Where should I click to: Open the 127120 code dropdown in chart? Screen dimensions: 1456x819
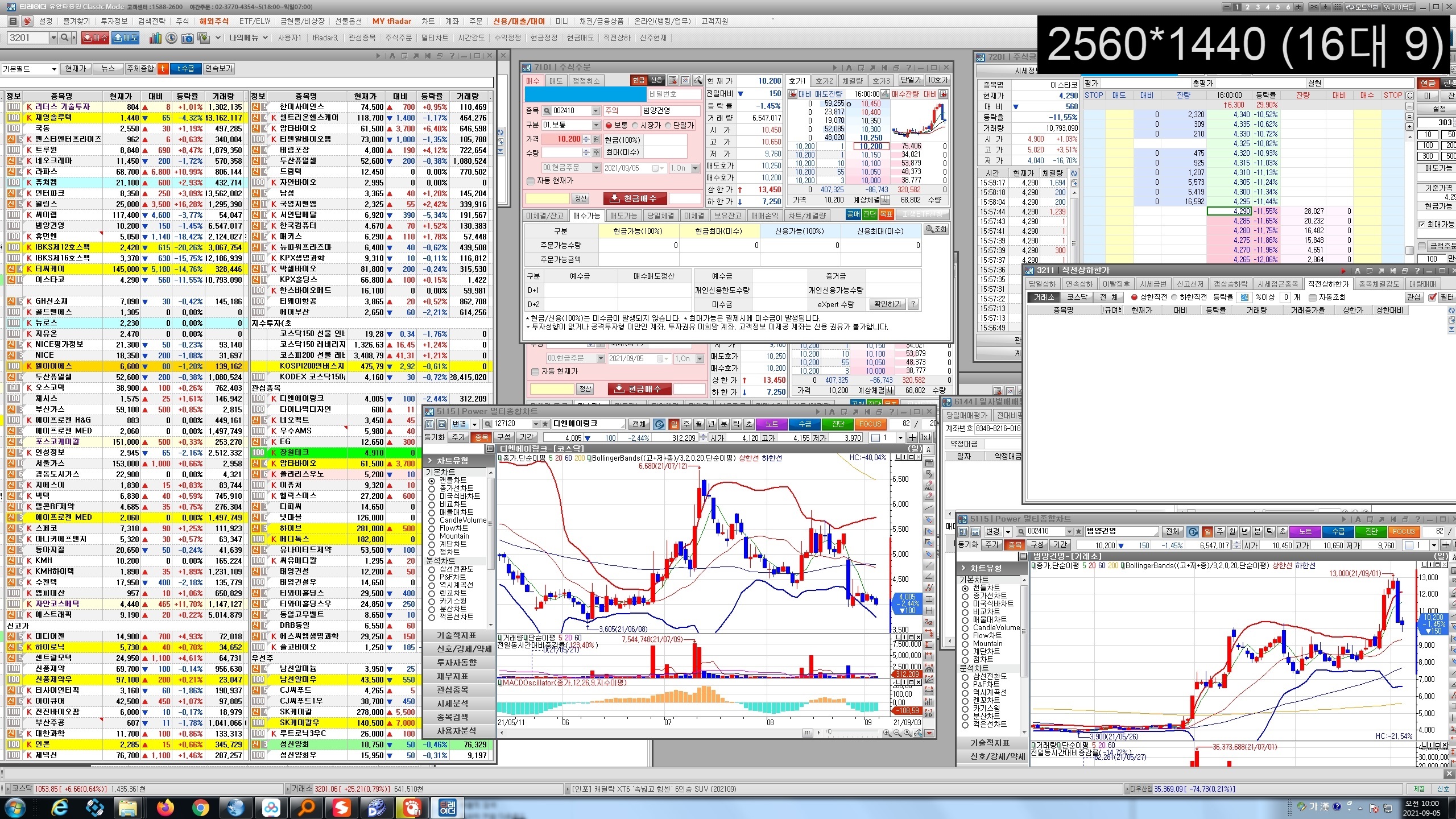[535, 424]
